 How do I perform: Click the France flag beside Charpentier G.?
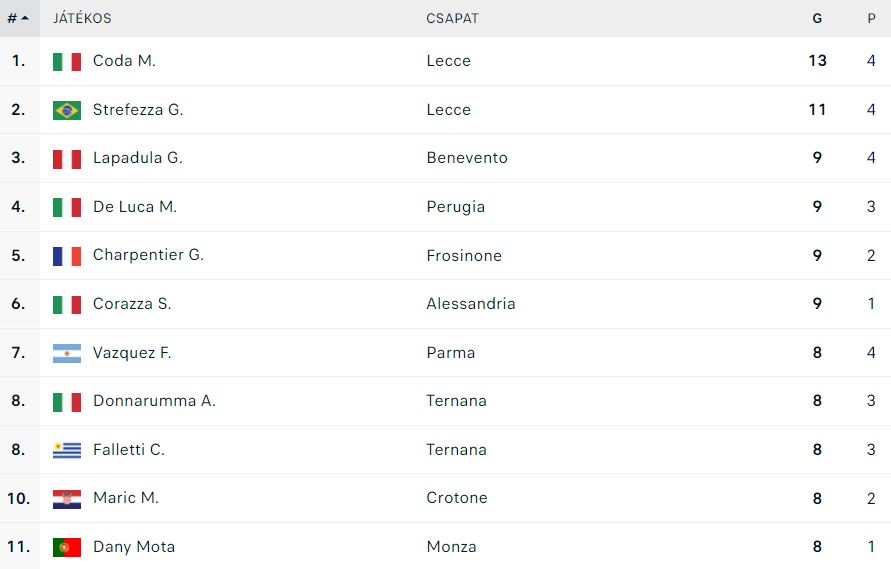(x=66, y=256)
